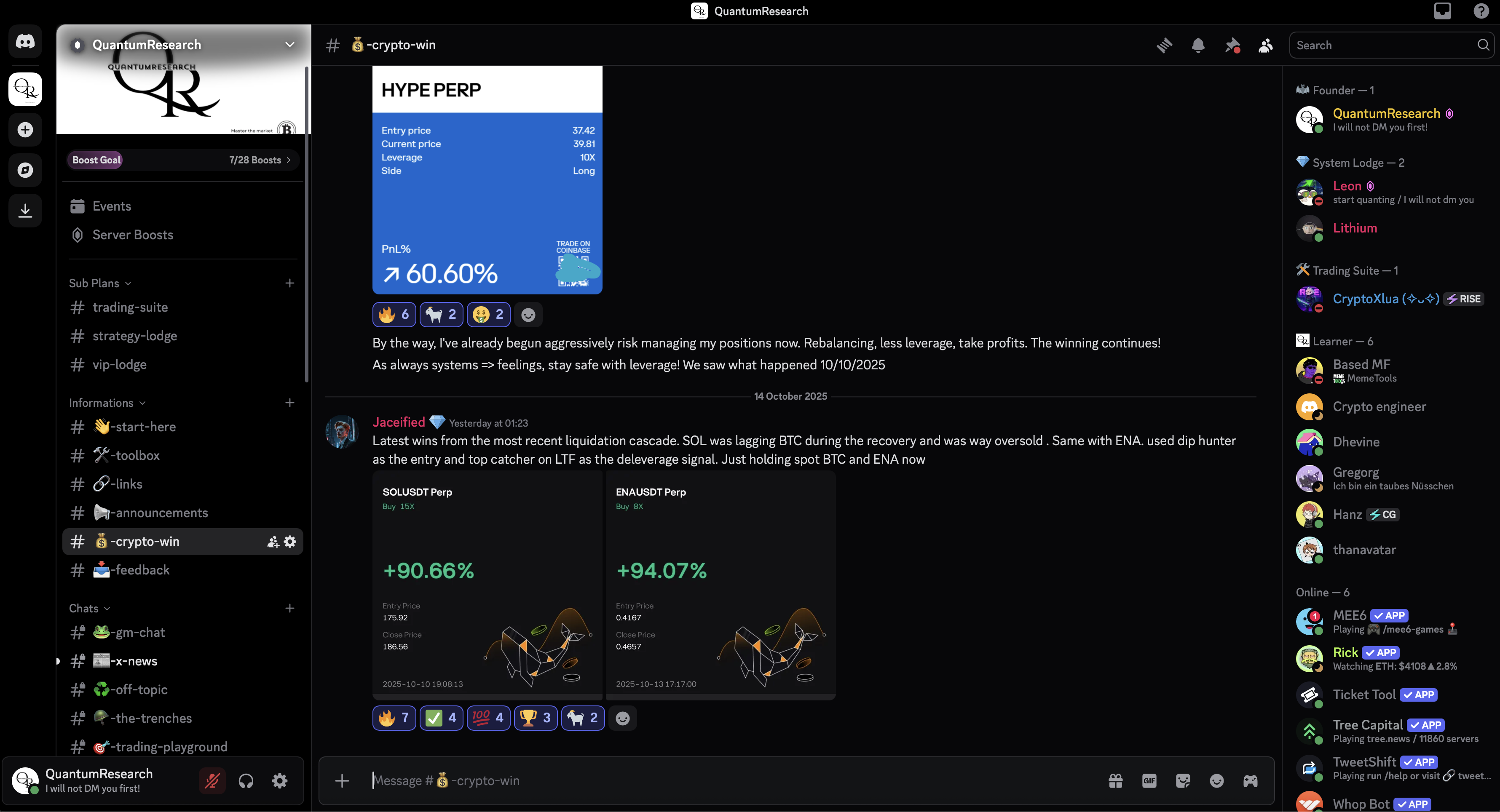Open settings for the crypto-win channel
The height and width of the screenshot is (812, 1500).
point(289,541)
